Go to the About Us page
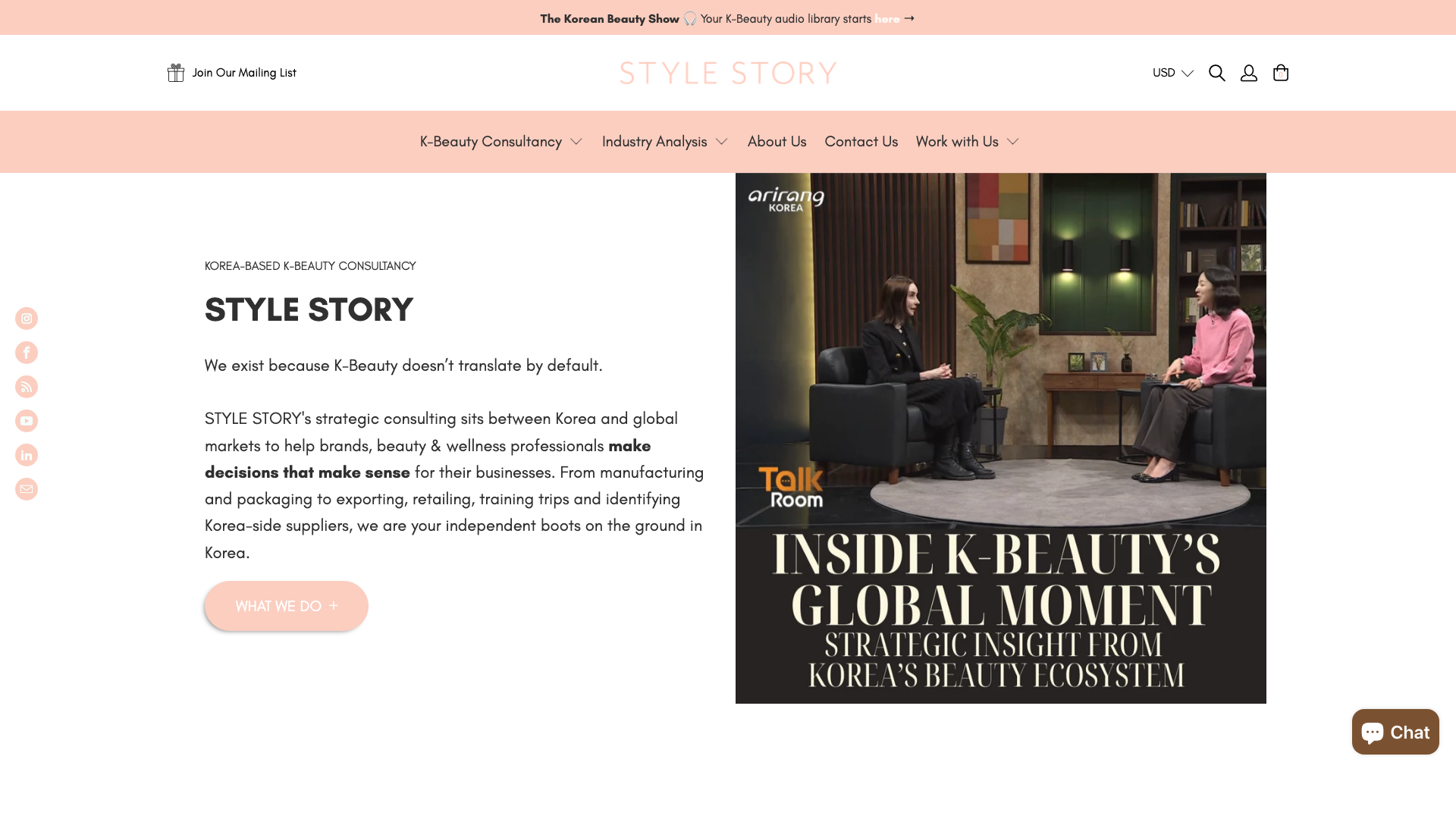 777,142
